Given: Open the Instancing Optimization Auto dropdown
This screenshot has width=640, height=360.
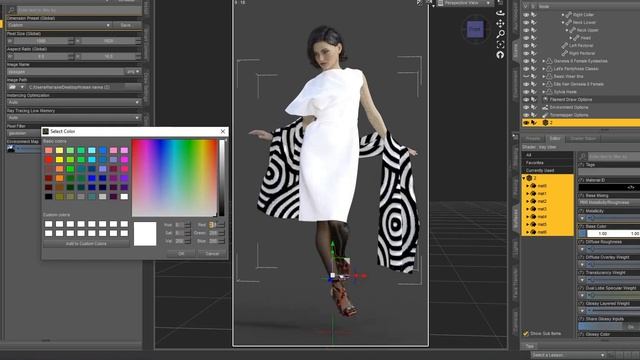Looking at the screenshot, I should [x=74, y=102].
